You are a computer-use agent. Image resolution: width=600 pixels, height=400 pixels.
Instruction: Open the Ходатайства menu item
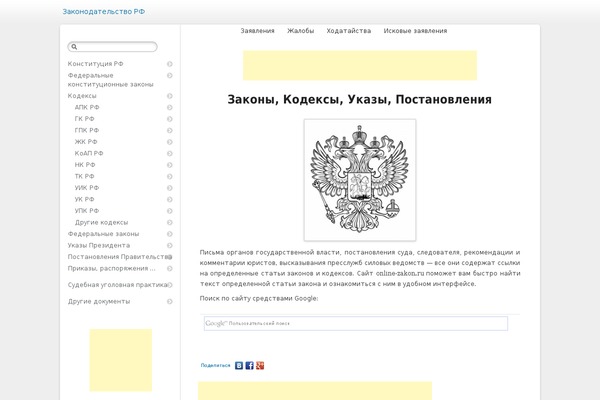(349, 31)
